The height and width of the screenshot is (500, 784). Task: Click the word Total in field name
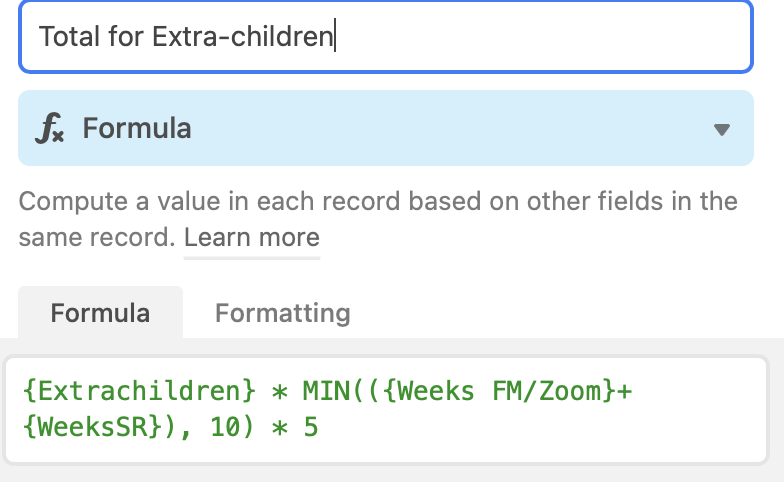70,36
